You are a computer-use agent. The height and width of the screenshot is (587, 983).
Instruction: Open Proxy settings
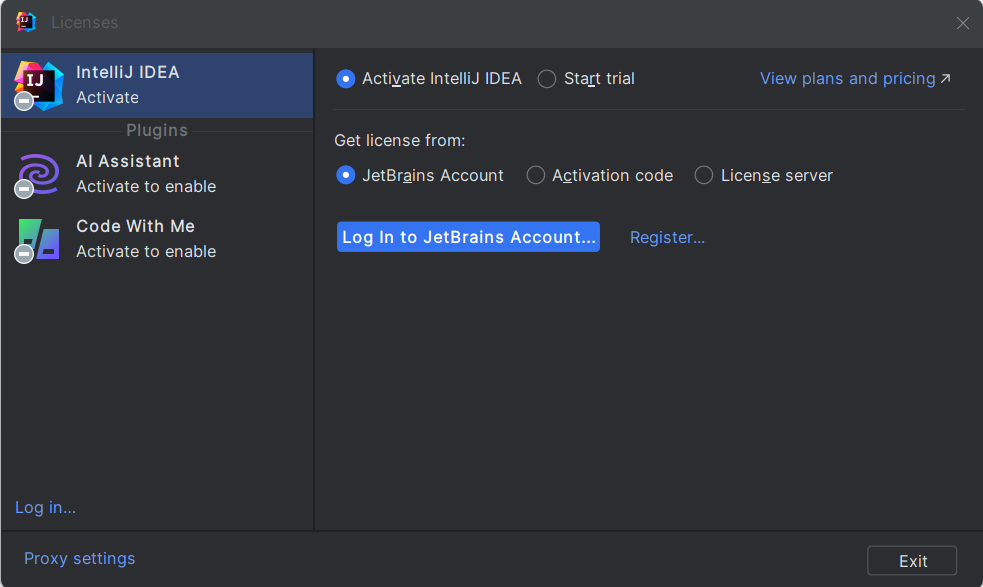pyautogui.click(x=79, y=558)
